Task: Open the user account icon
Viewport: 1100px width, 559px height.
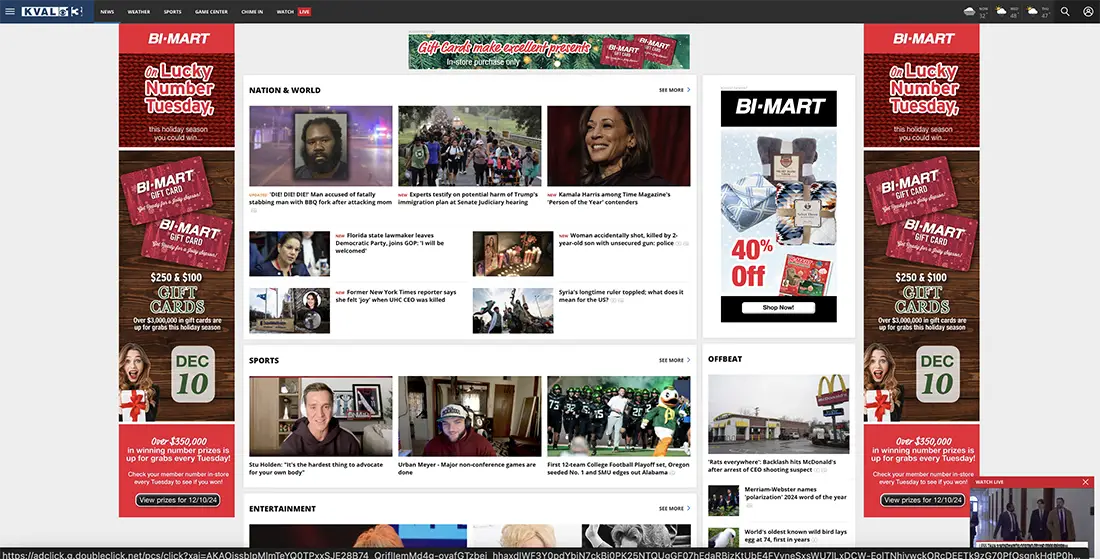Action: 1088,11
